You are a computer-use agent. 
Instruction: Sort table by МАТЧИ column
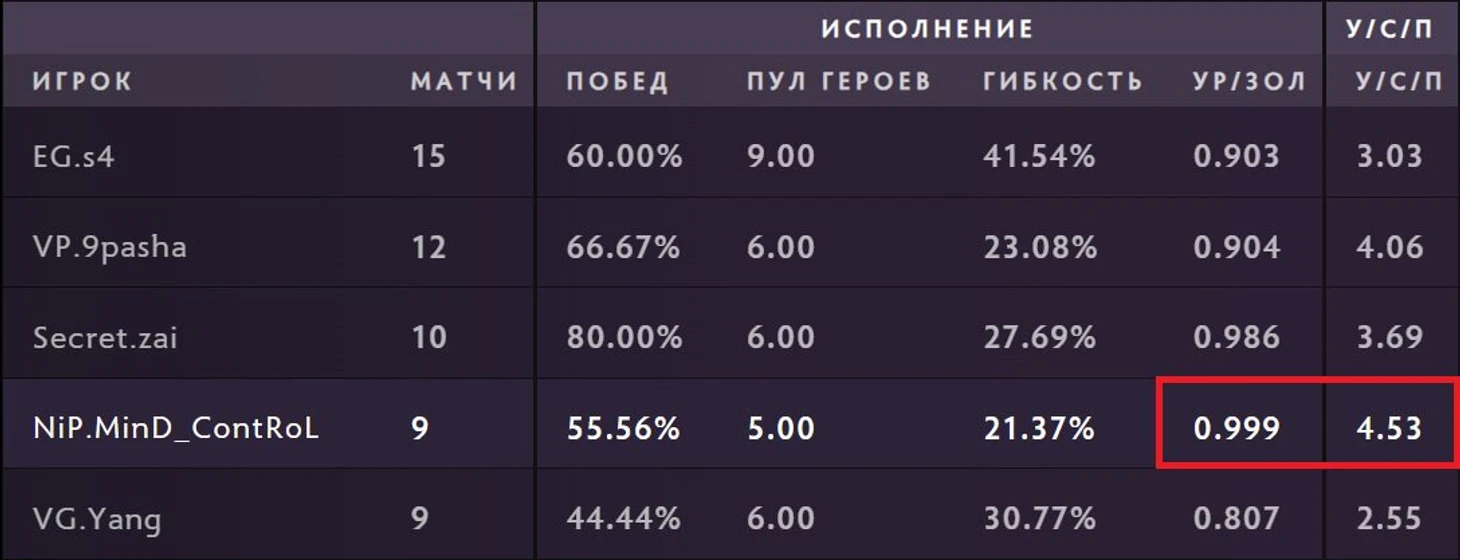464,82
